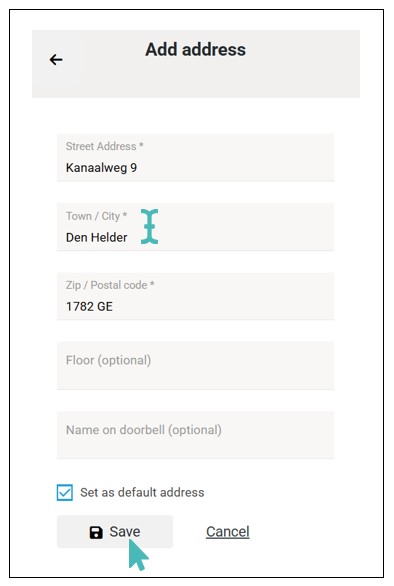The image size is (394, 586).
Task: Focus the Zip / Postal code field
Action: (x=195, y=296)
